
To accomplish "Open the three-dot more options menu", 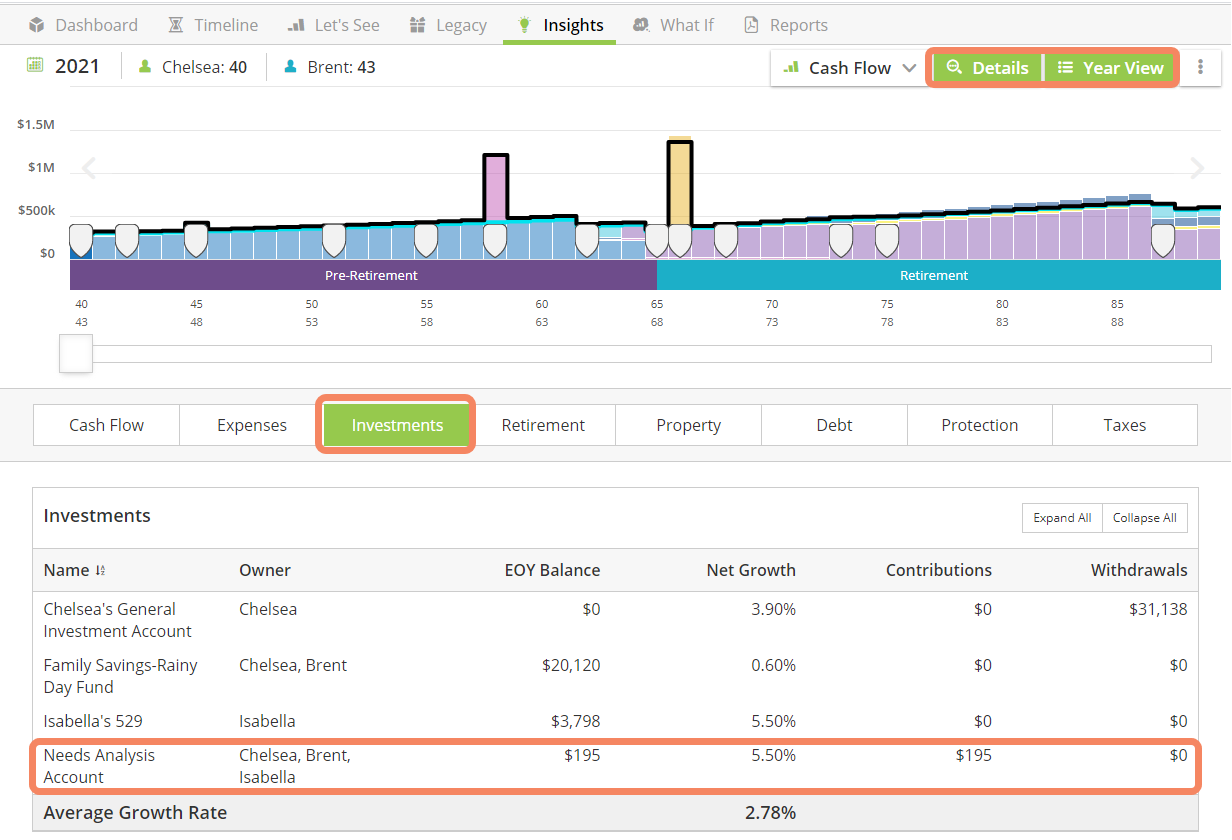I will (1201, 67).
